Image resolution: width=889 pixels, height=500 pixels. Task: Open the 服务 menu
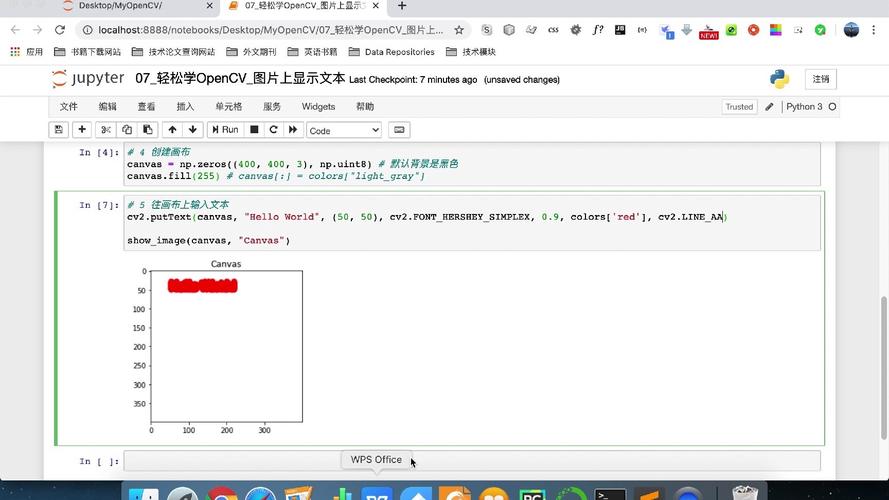pos(272,107)
